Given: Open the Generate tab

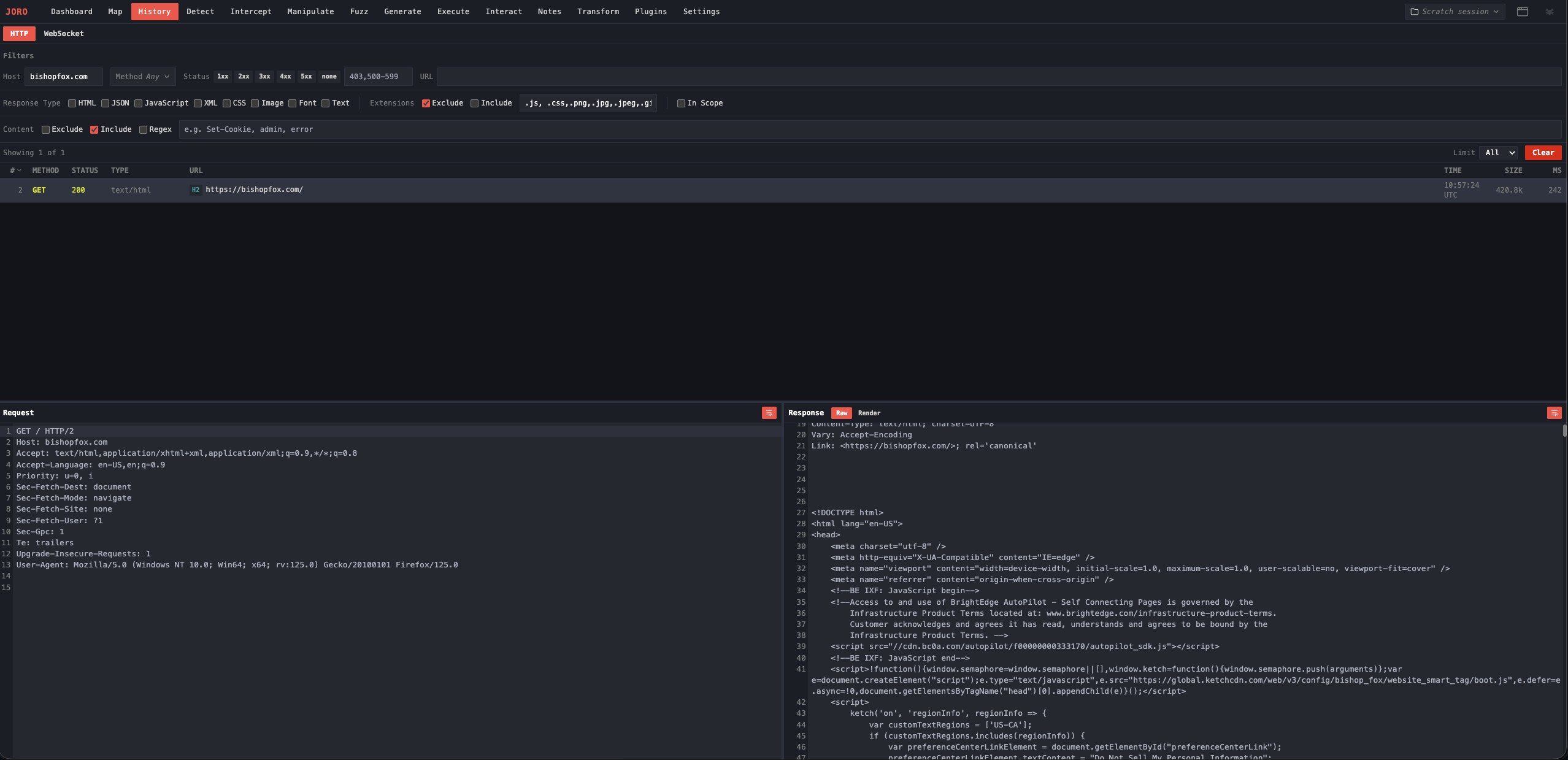Looking at the screenshot, I should pos(402,12).
